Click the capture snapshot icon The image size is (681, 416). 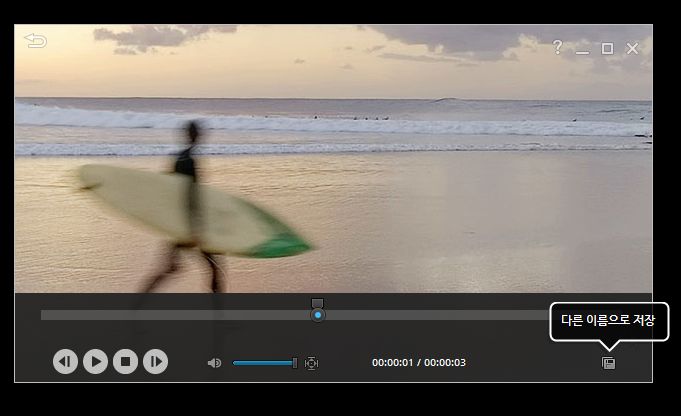(311, 363)
